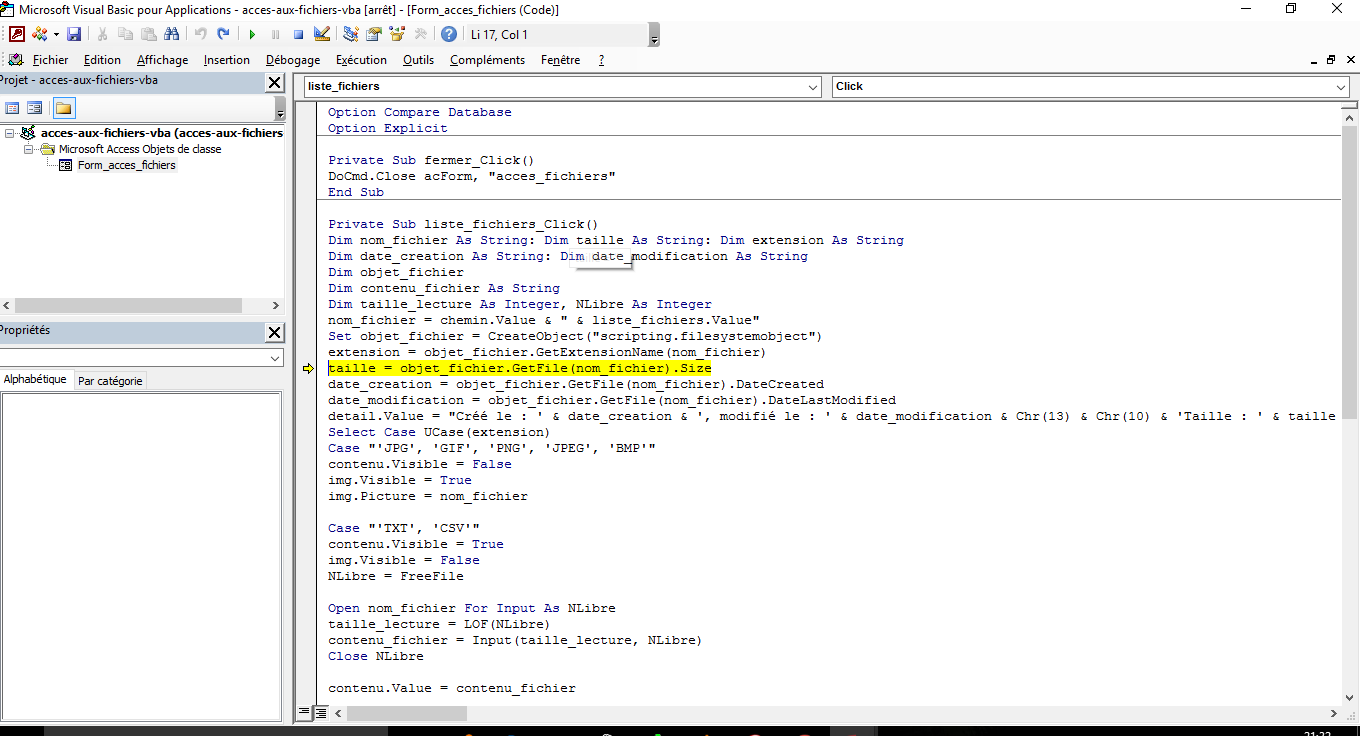This screenshot has width=1360, height=736.
Task: Open the ? help menu
Action: click(601, 60)
